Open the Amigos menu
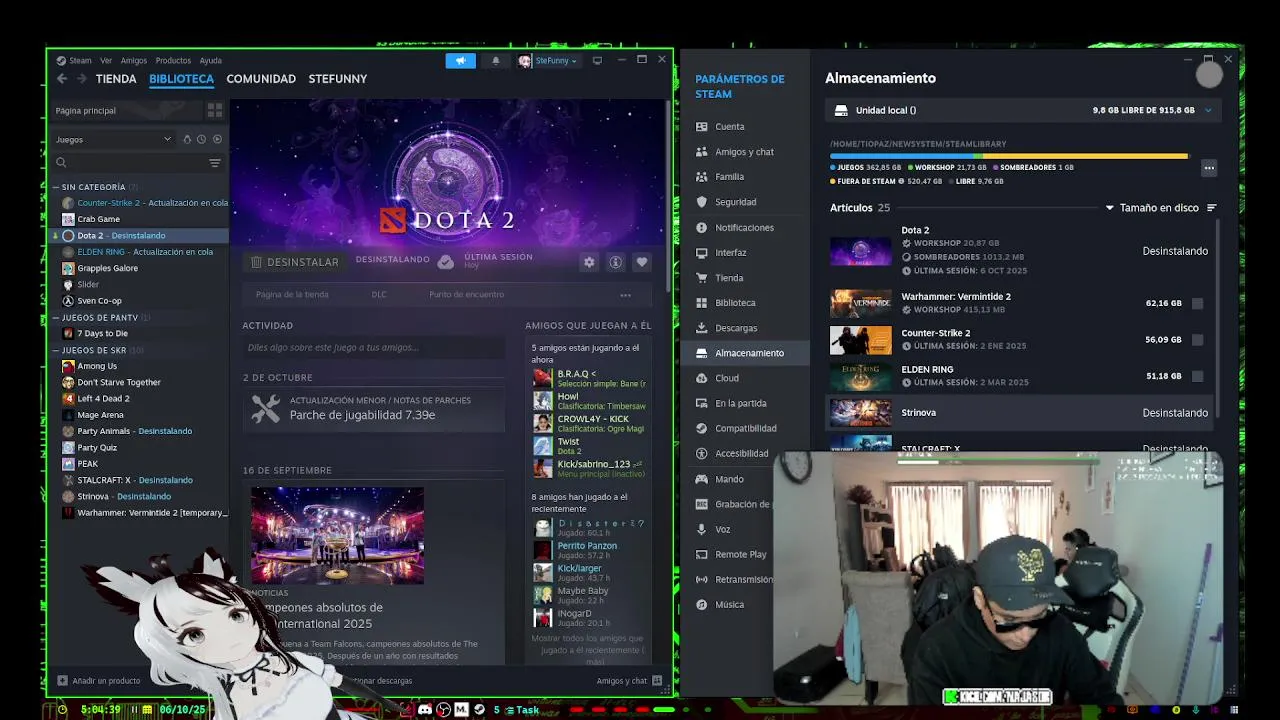1280x720 pixels. pyautogui.click(x=134, y=61)
